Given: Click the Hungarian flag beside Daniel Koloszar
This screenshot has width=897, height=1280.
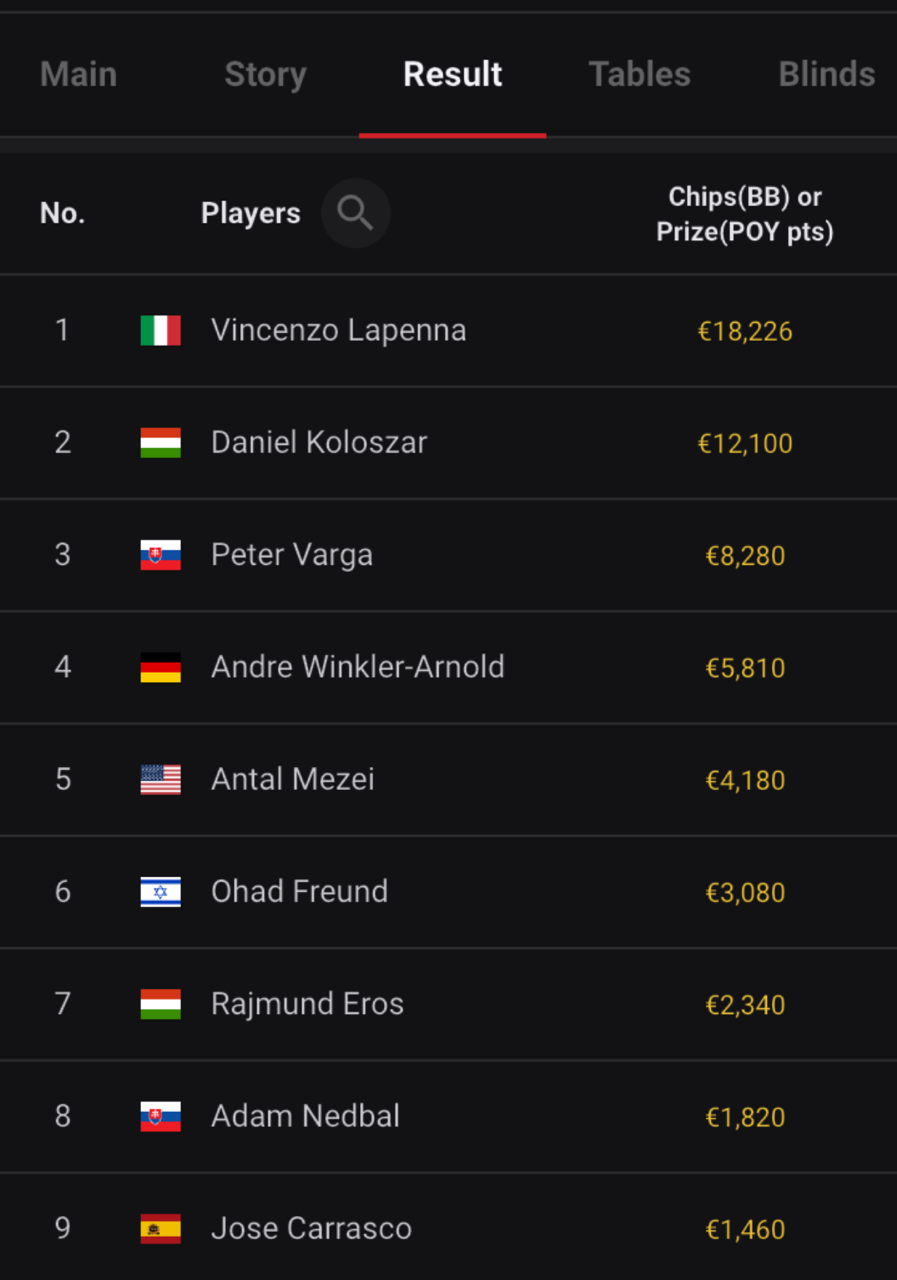Looking at the screenshot, I should 161,442.
